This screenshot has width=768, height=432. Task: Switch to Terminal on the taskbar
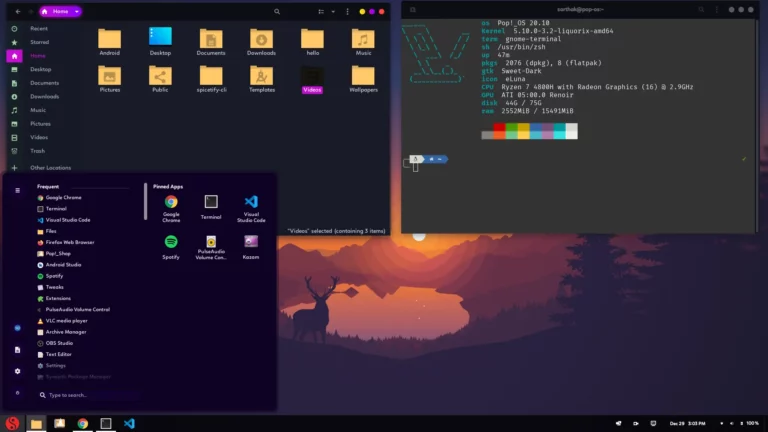pos(106,423)
